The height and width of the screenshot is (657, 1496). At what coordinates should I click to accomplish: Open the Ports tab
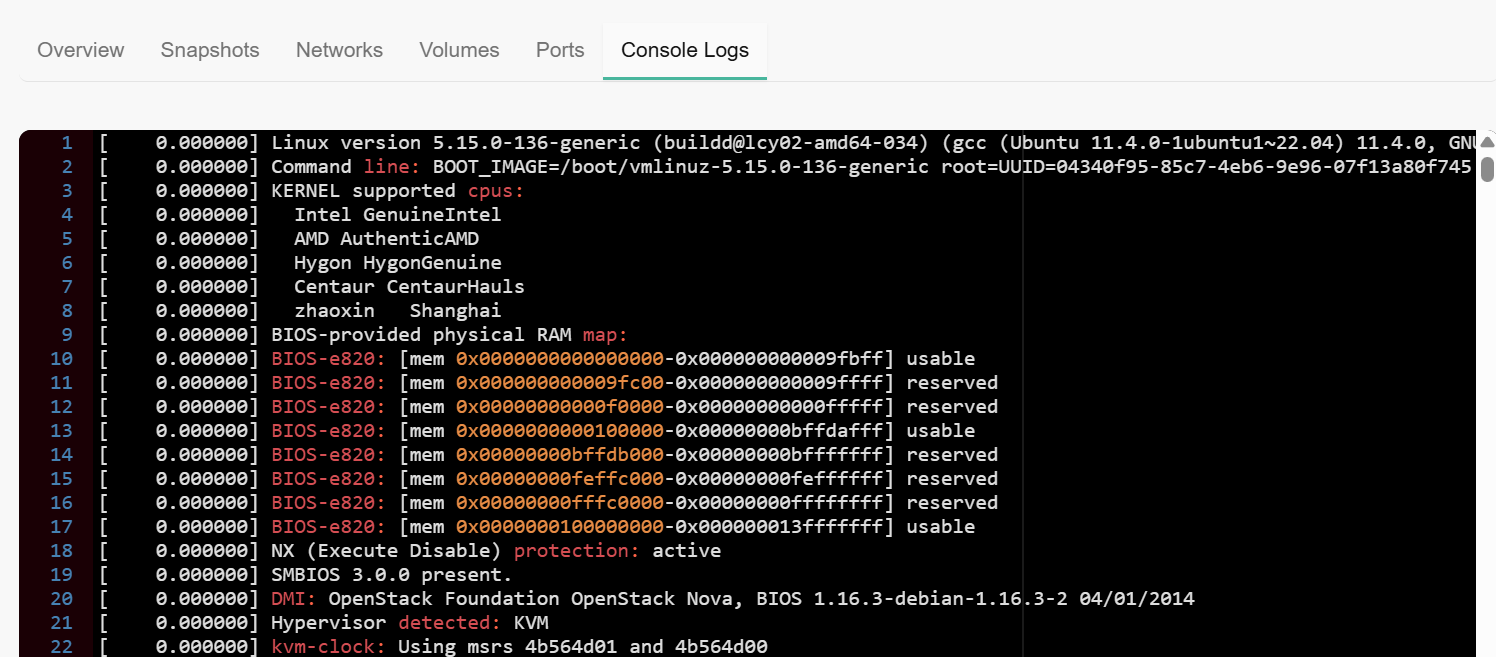pyautogui.click(x=560, y=50)
